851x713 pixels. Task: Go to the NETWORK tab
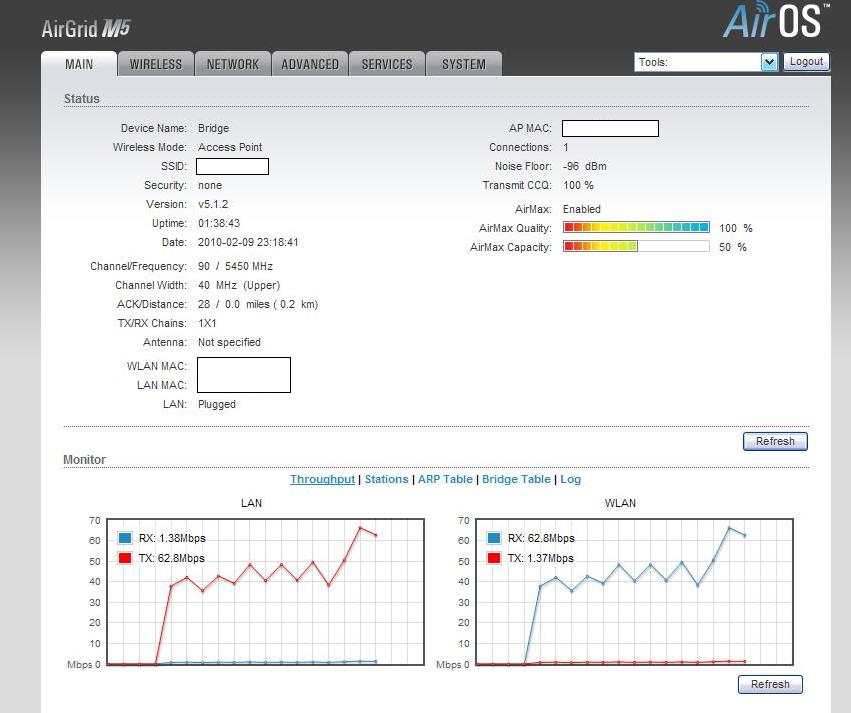(233, 64)
